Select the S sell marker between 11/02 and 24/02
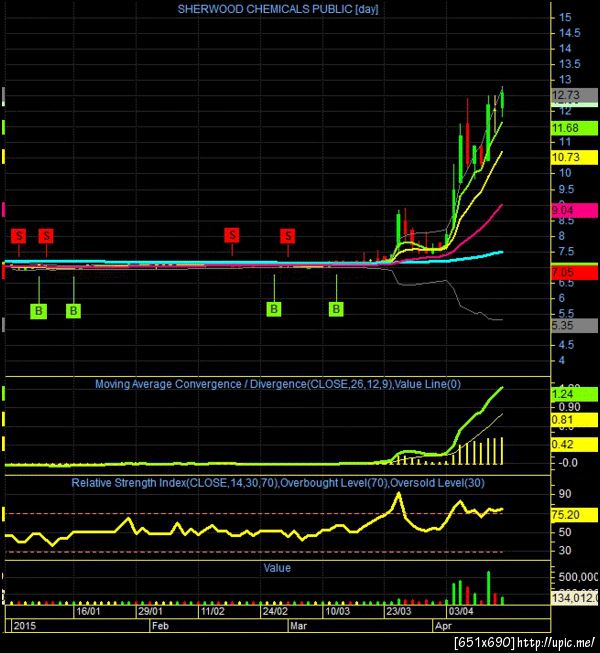The height and width of the screenshot is (653, 600). point(232,235)
